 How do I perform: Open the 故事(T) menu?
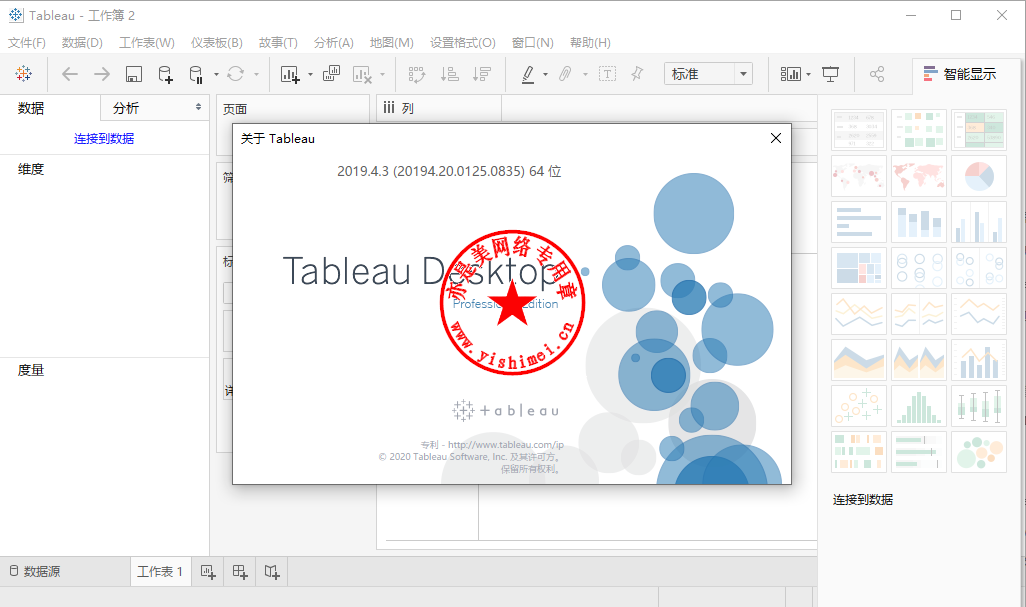pos(278,43)
